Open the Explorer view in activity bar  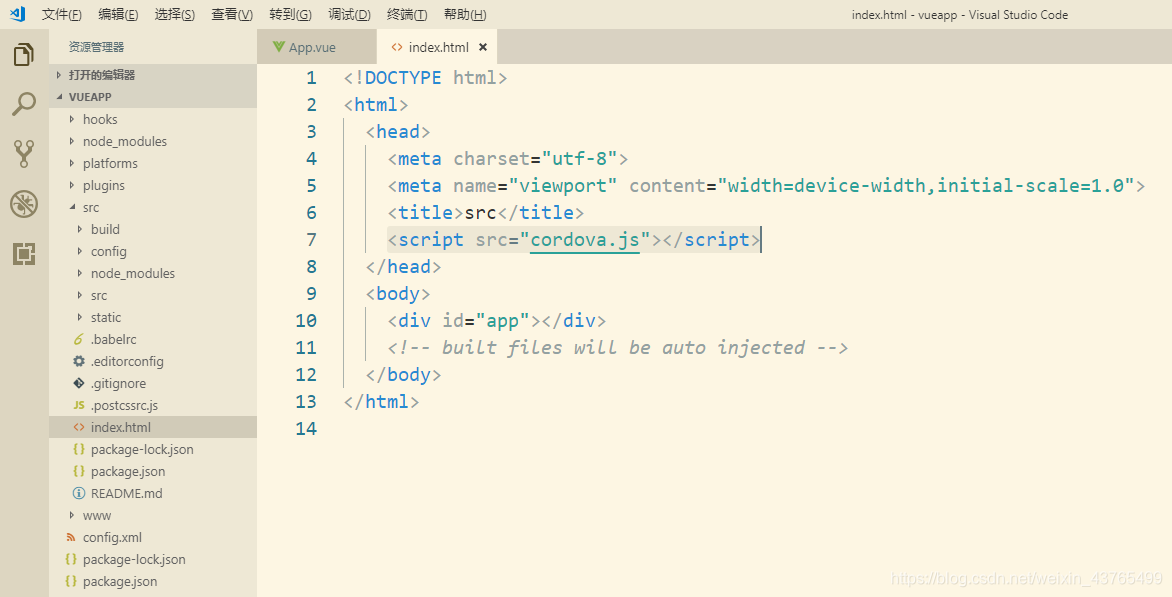point(24,55)
